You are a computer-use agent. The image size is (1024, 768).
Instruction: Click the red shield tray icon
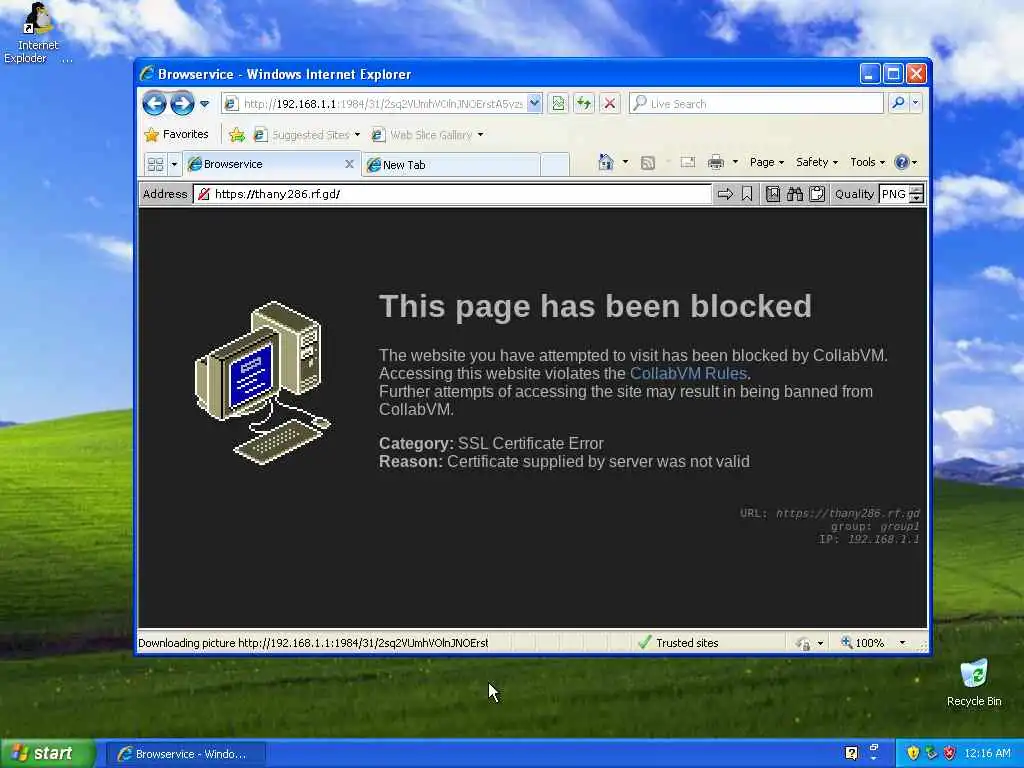click(950, 753)
